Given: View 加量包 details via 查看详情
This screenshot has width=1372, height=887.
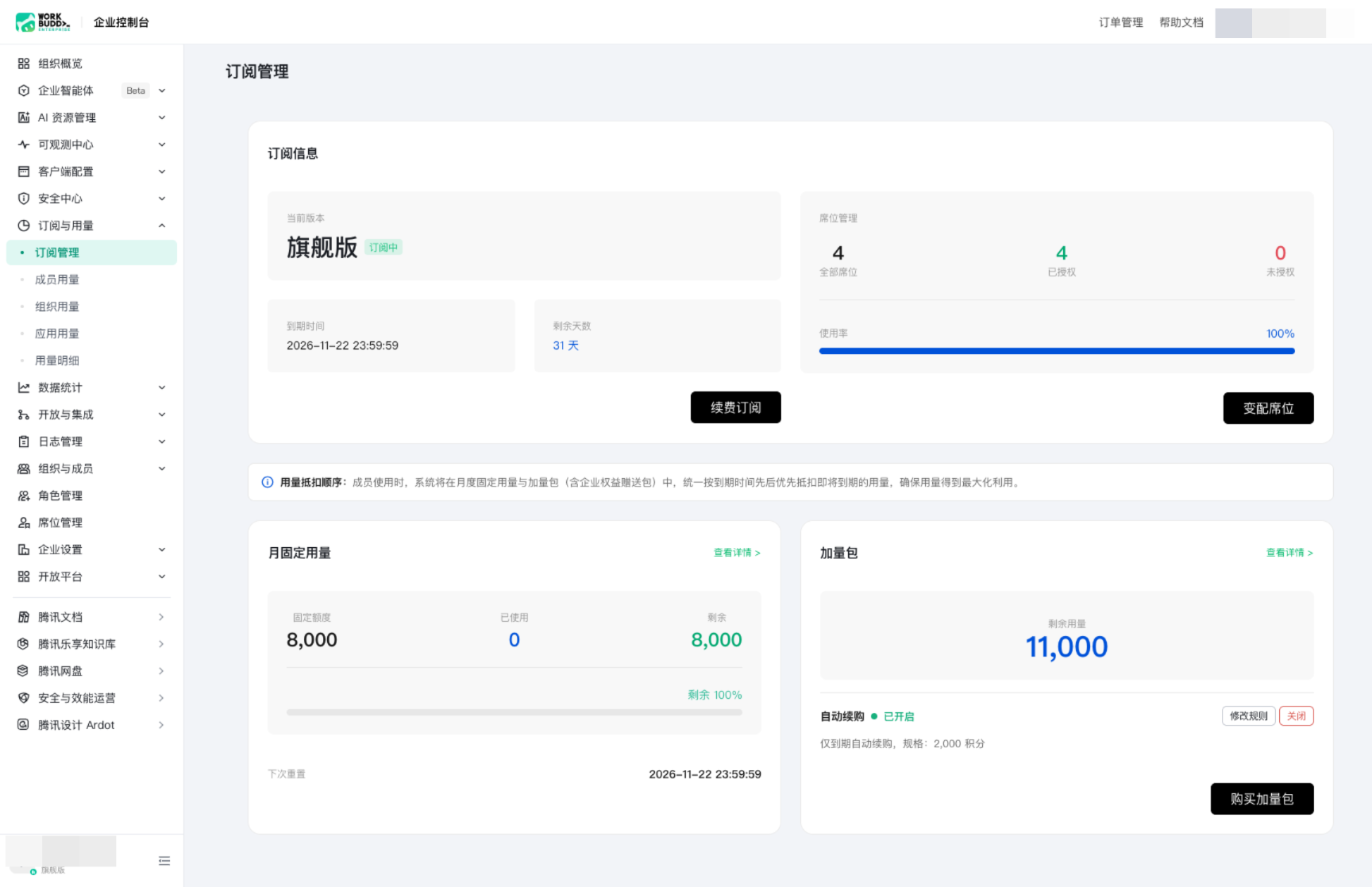Looking at the screenshot, I should coord(1289,553).
